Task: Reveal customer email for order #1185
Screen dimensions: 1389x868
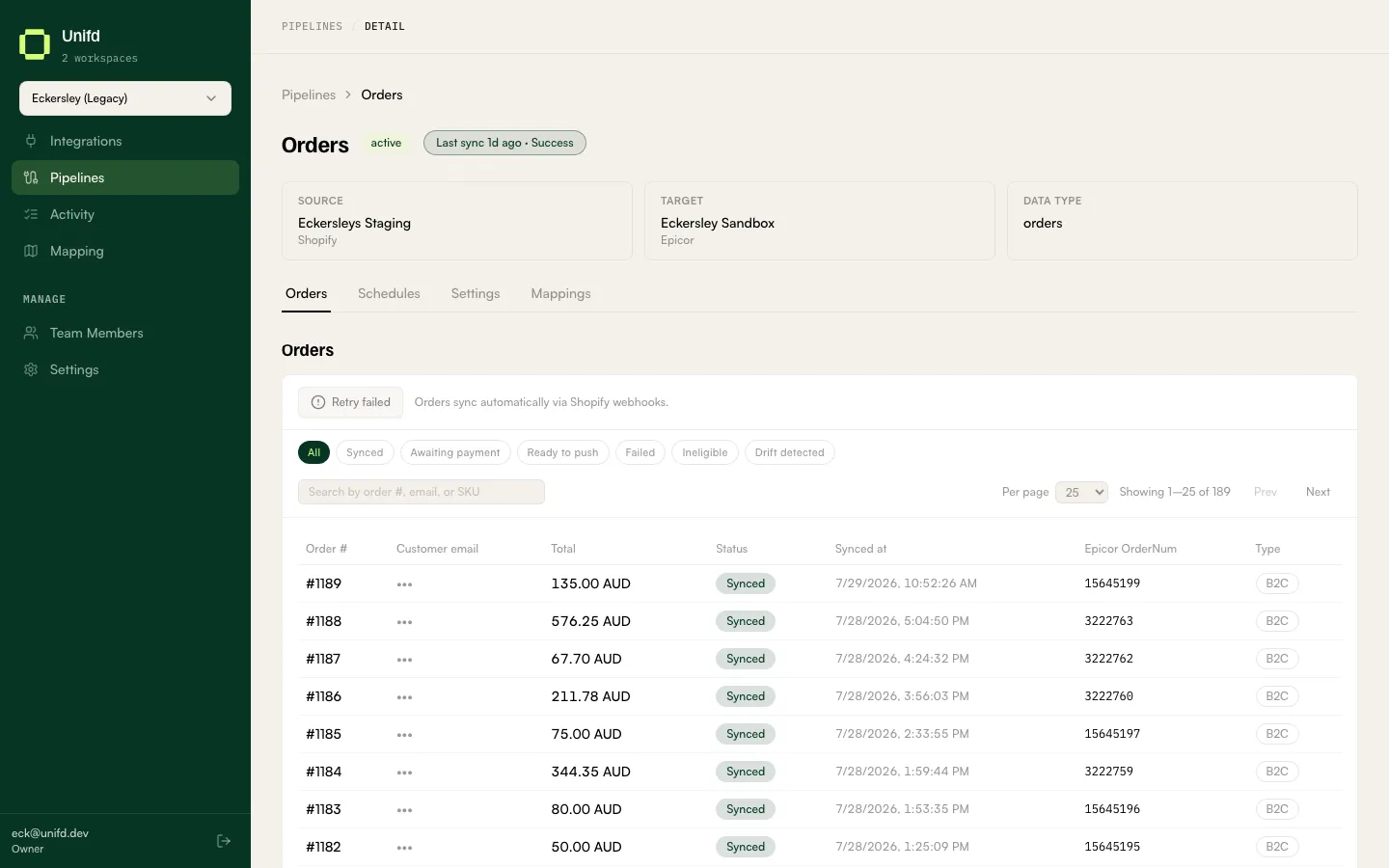Action: tap(404, 735)
